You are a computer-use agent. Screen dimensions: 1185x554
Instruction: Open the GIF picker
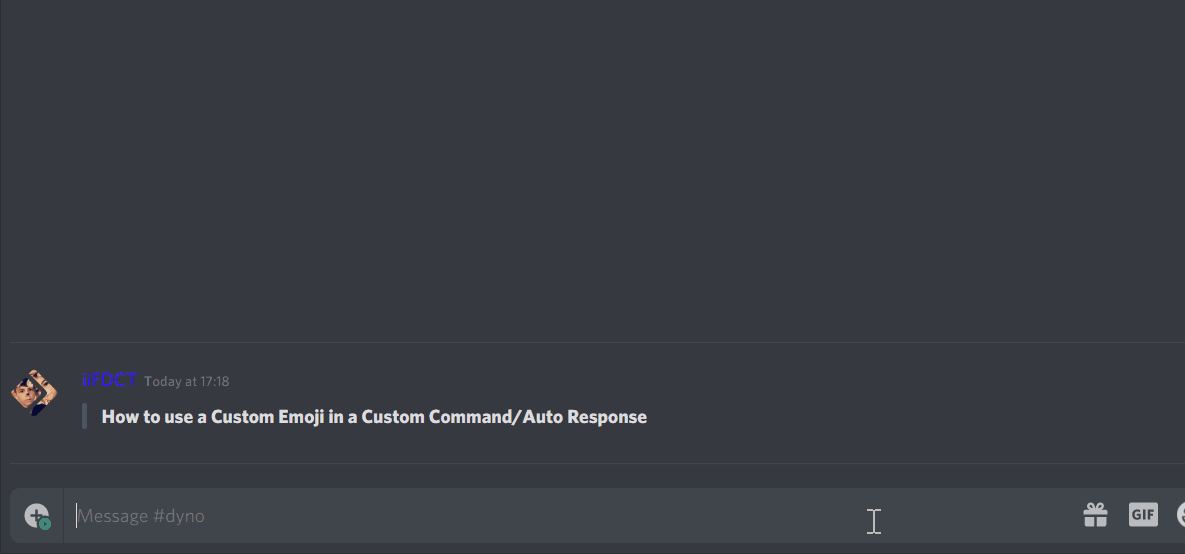(x=1143, y=515)
